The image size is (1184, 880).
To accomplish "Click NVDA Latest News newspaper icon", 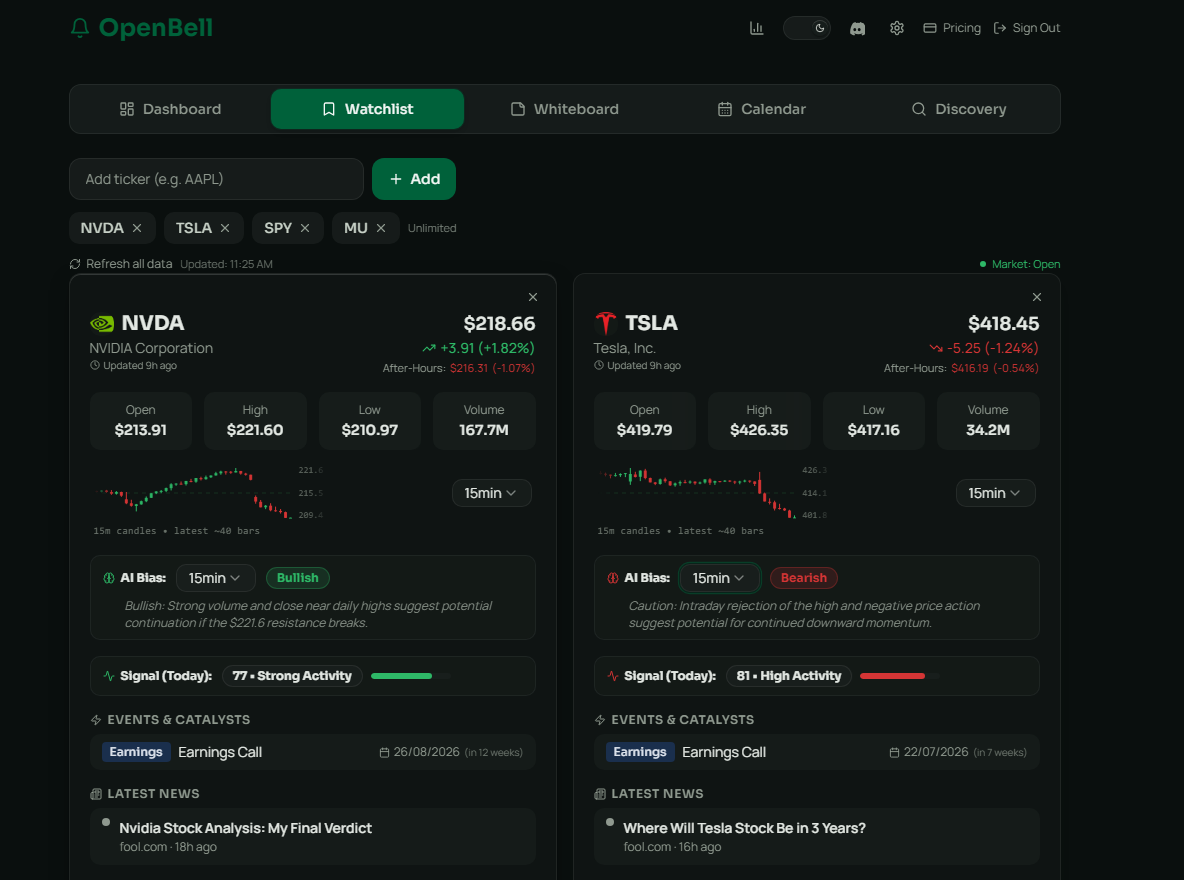I will pyautogui.click(x=96, y=794).
